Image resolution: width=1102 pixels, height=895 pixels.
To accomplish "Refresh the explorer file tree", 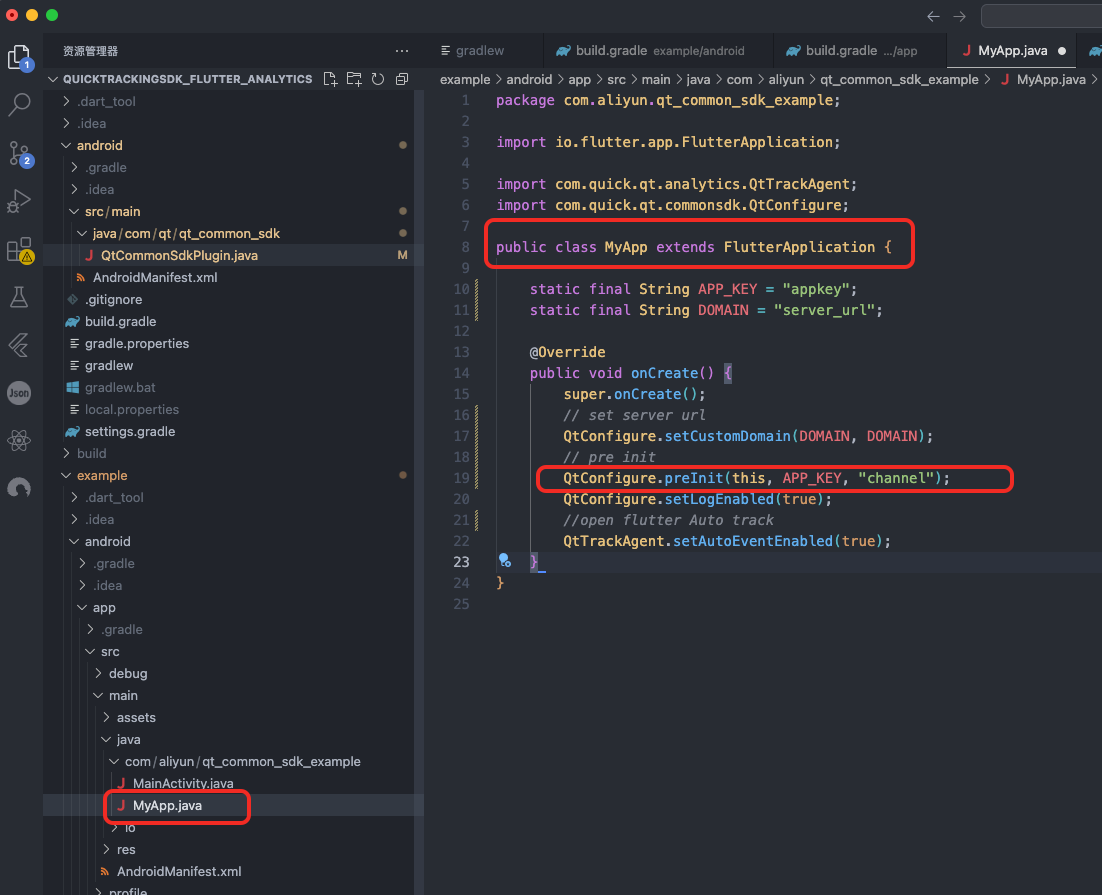I will (x=378, y=79).
